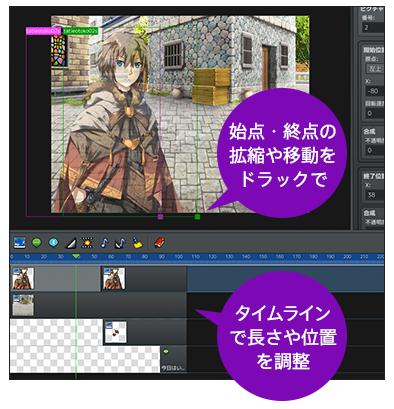Open the red book icon in toolbar
This screenshot has width=394, height=409.
pyautogui.click(x=160, y=243)
